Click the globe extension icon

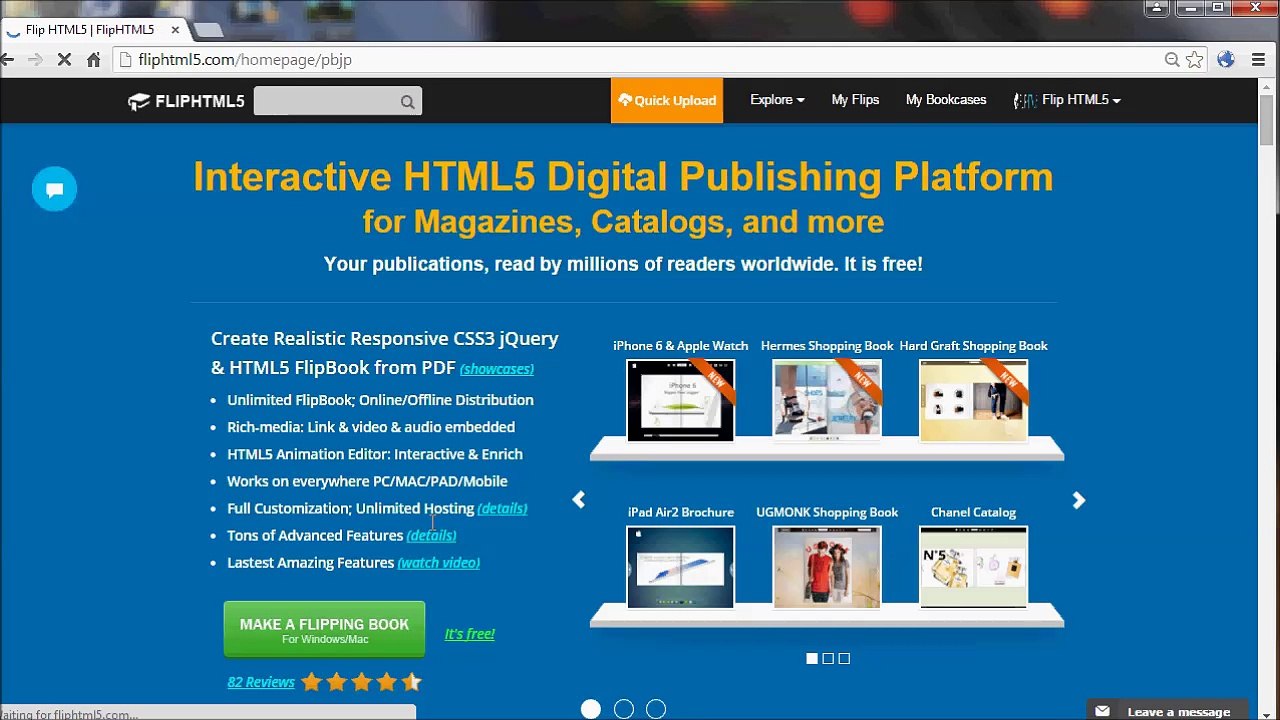(1226, 60)
